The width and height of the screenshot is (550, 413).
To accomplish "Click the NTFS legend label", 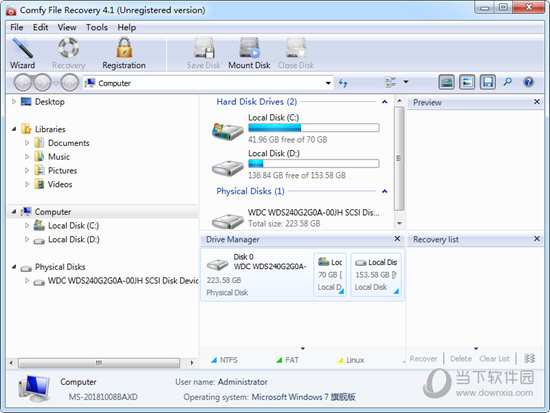I will click(229, 360).
